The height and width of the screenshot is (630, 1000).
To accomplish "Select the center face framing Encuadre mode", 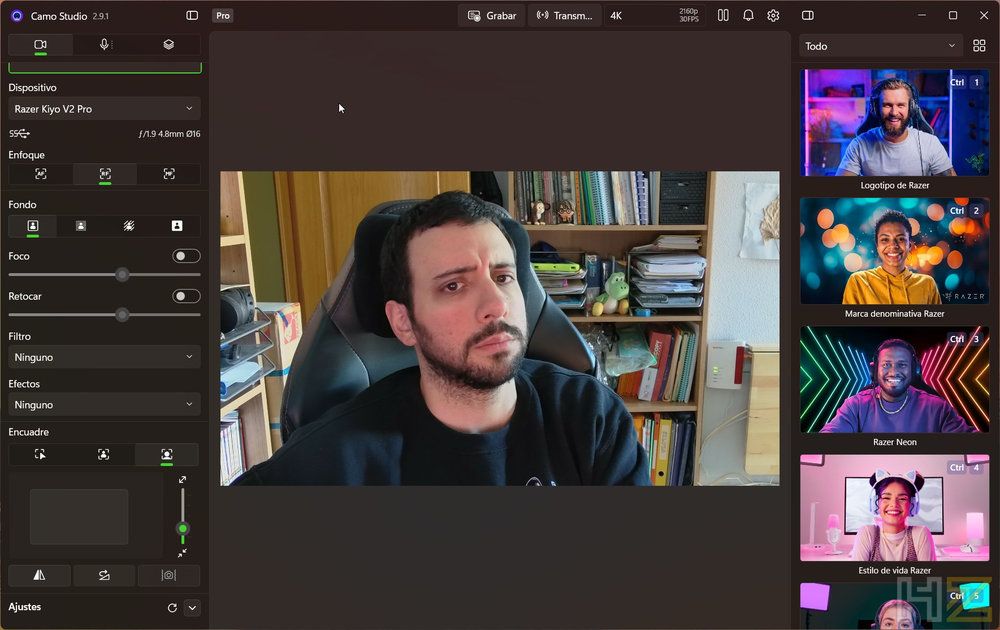I will [x=103, y=455].
